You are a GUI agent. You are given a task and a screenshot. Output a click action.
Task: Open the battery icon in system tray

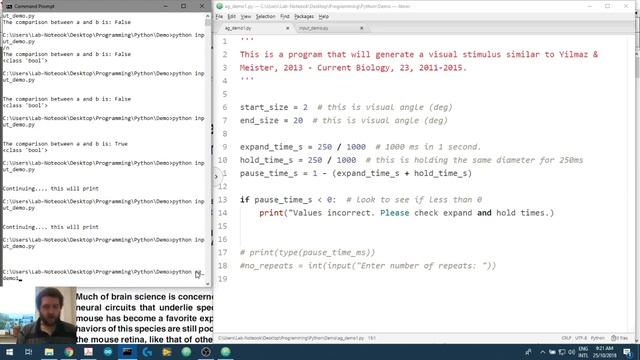552,352
